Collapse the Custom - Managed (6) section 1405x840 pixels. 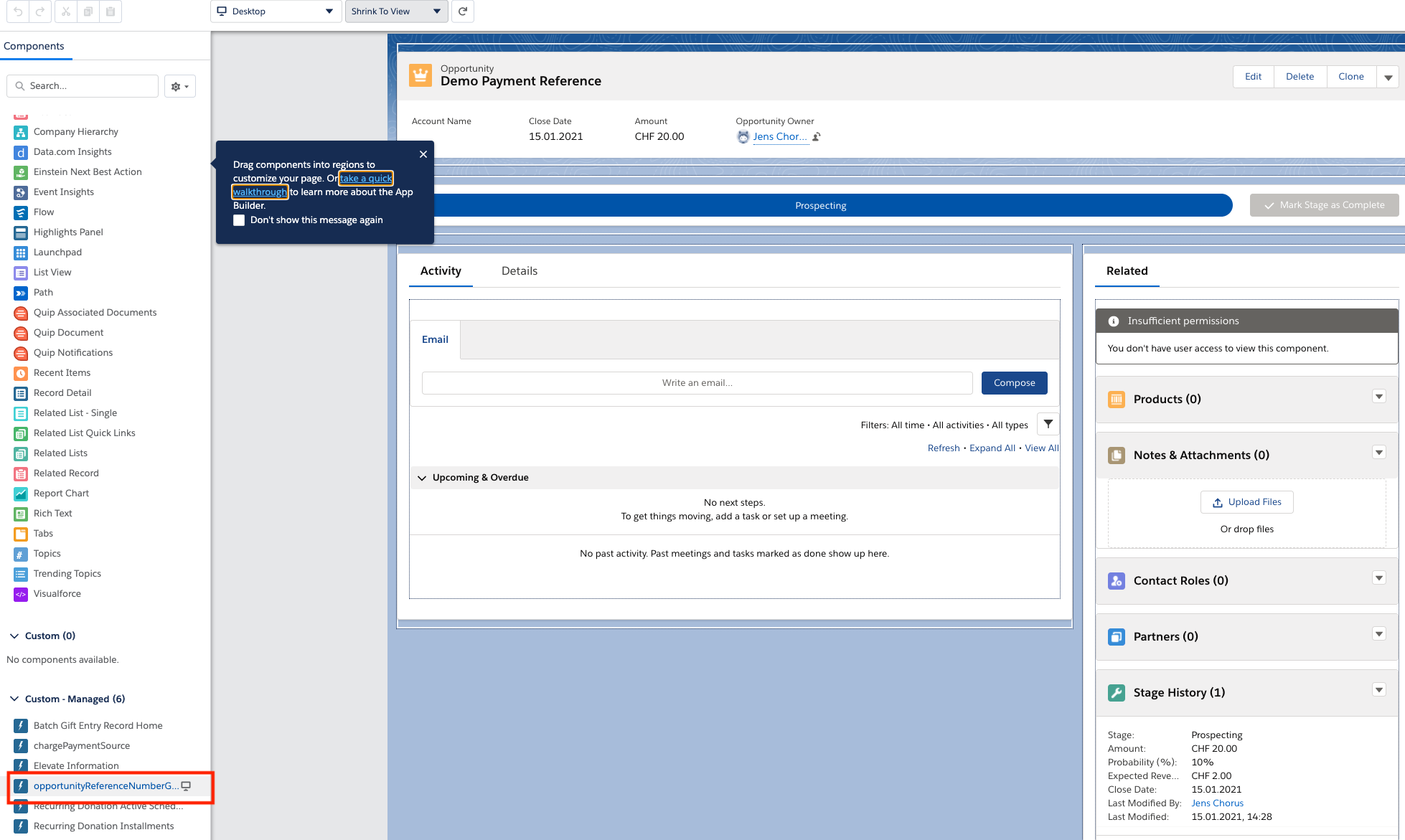[x=14, y=699]
